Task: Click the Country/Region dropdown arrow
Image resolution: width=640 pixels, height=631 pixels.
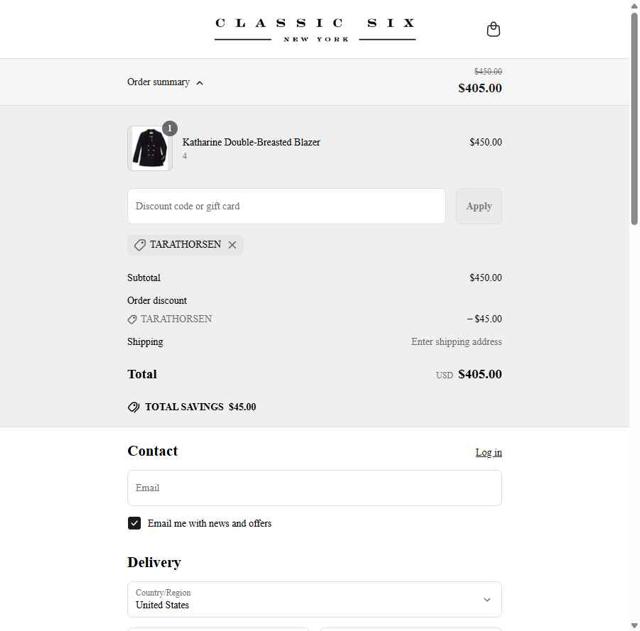Action: coord(487,600)
